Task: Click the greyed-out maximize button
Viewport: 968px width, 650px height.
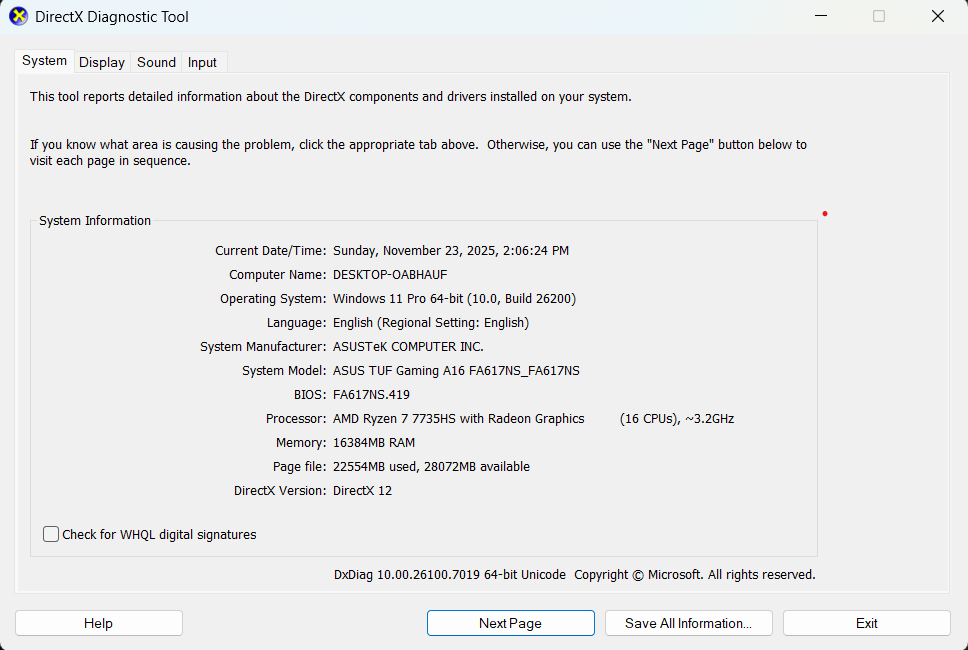Action: 879,16
